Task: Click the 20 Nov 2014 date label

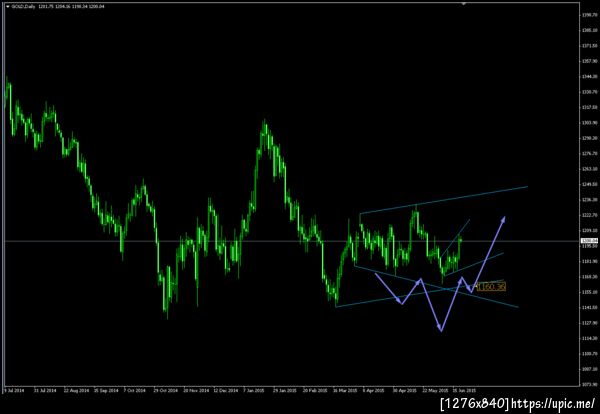Action: click(x=196, y=391)
